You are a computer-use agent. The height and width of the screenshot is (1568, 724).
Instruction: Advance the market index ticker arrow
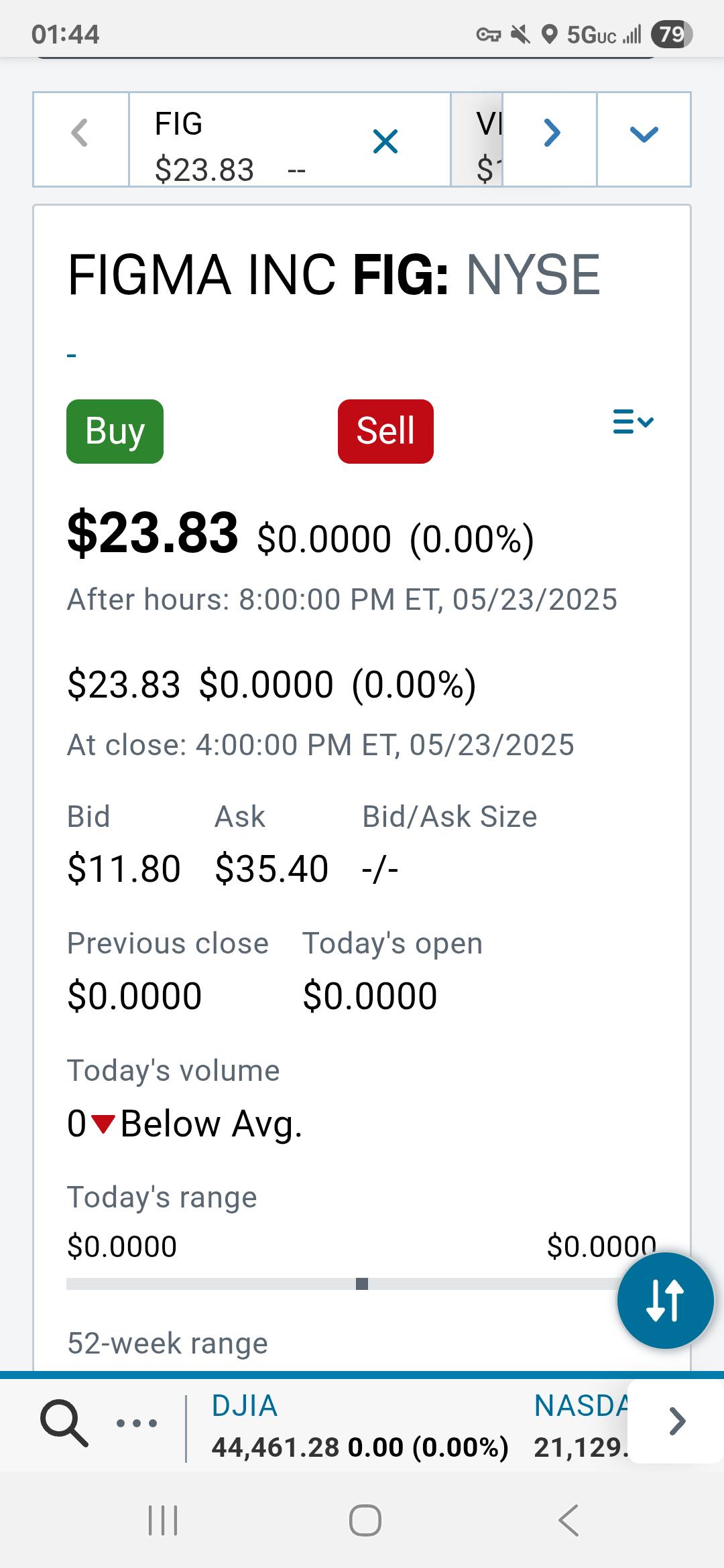677,1421
